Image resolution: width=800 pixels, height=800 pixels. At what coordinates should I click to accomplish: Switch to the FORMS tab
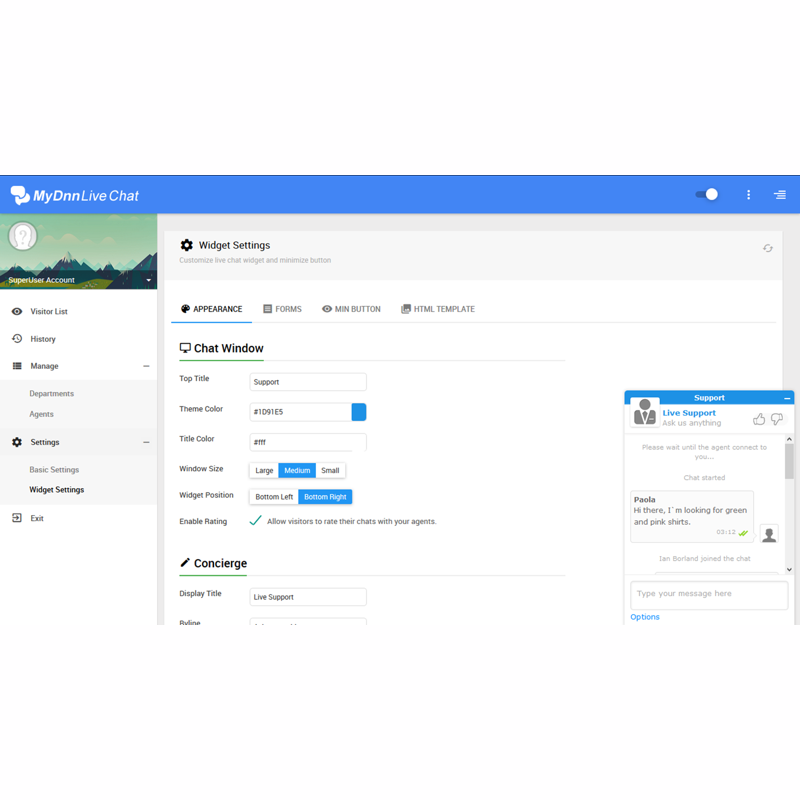[283, 309]
